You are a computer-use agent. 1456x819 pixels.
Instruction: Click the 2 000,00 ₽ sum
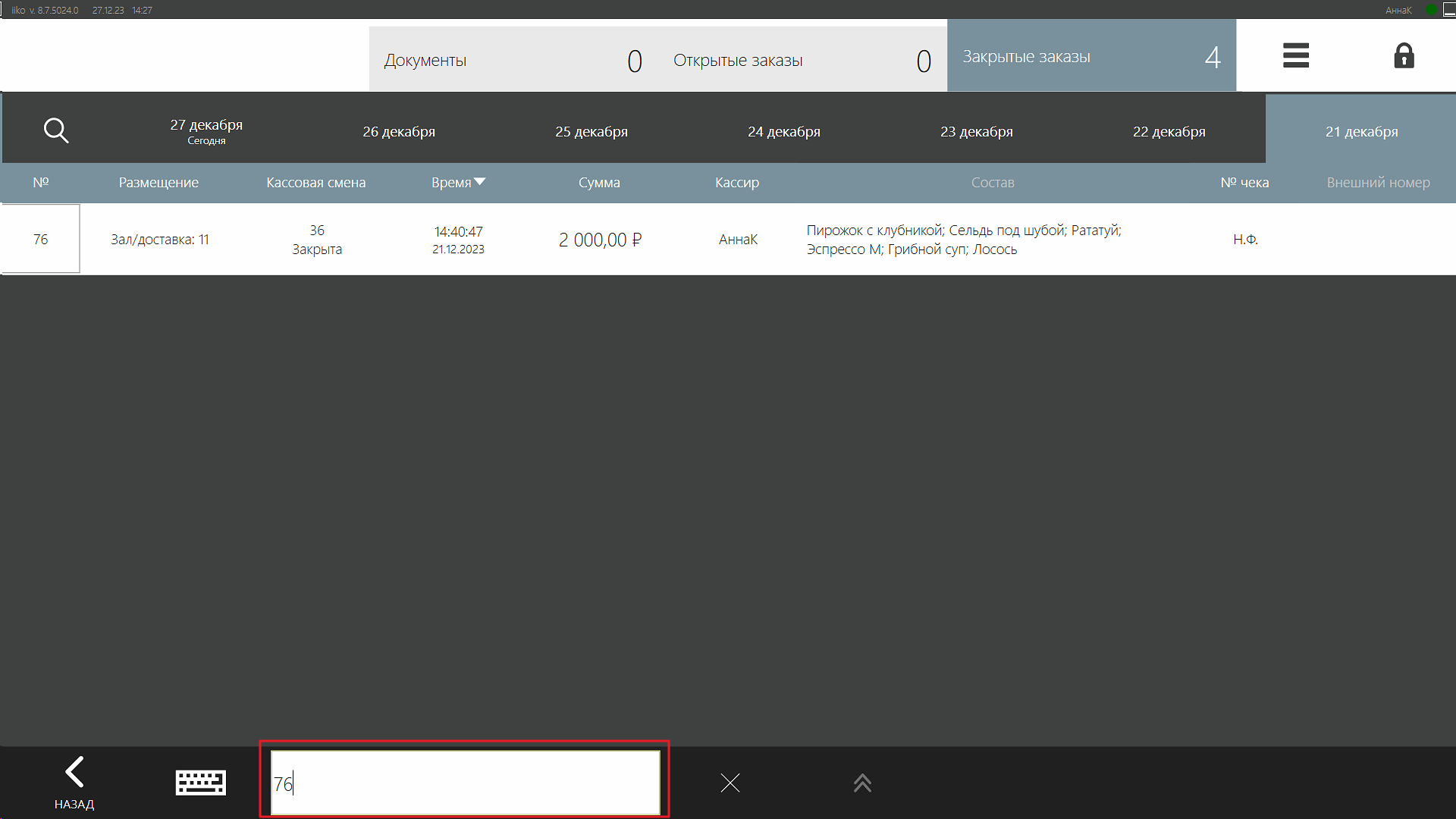(600, 240)
